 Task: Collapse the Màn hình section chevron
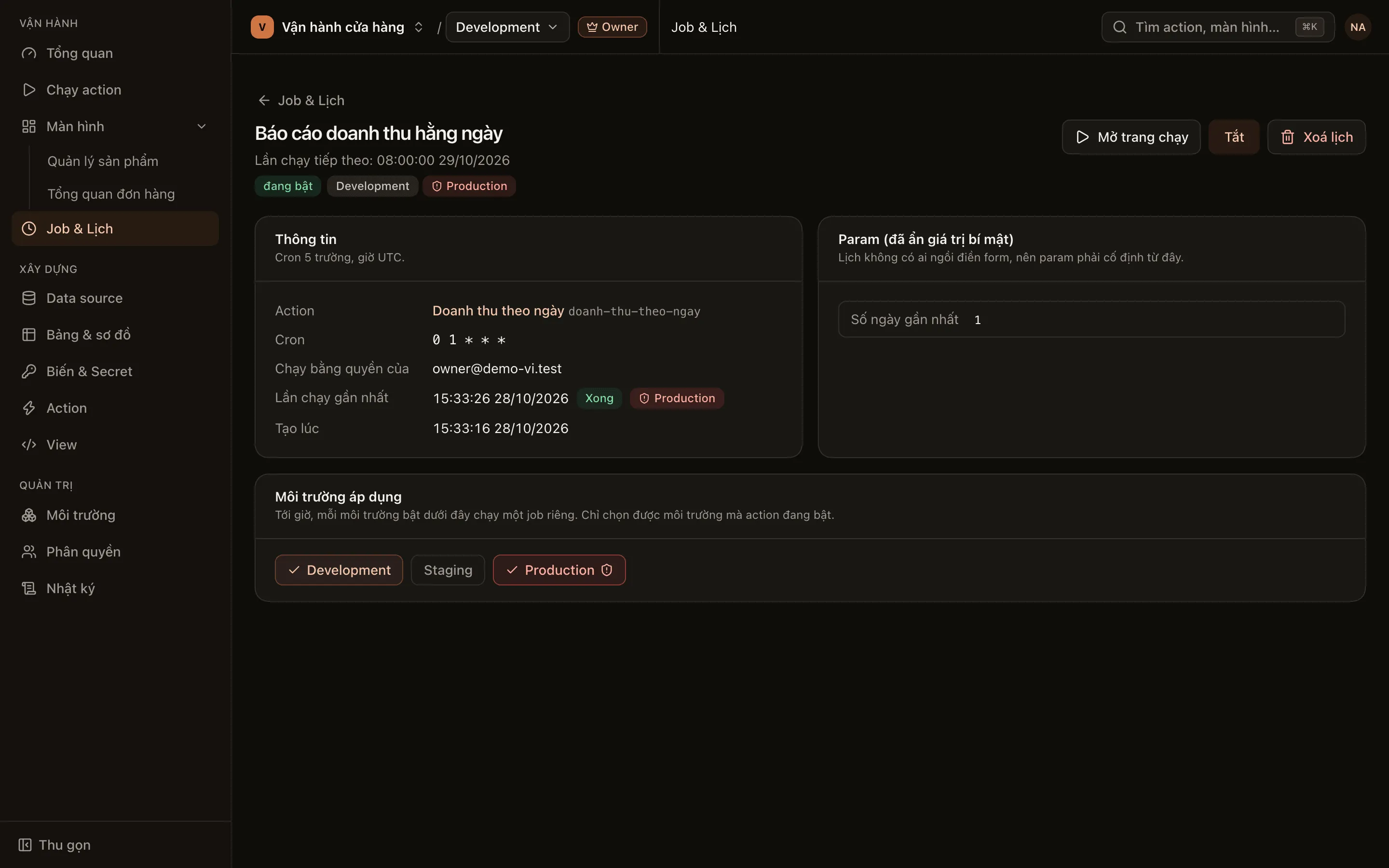point(202,126)
